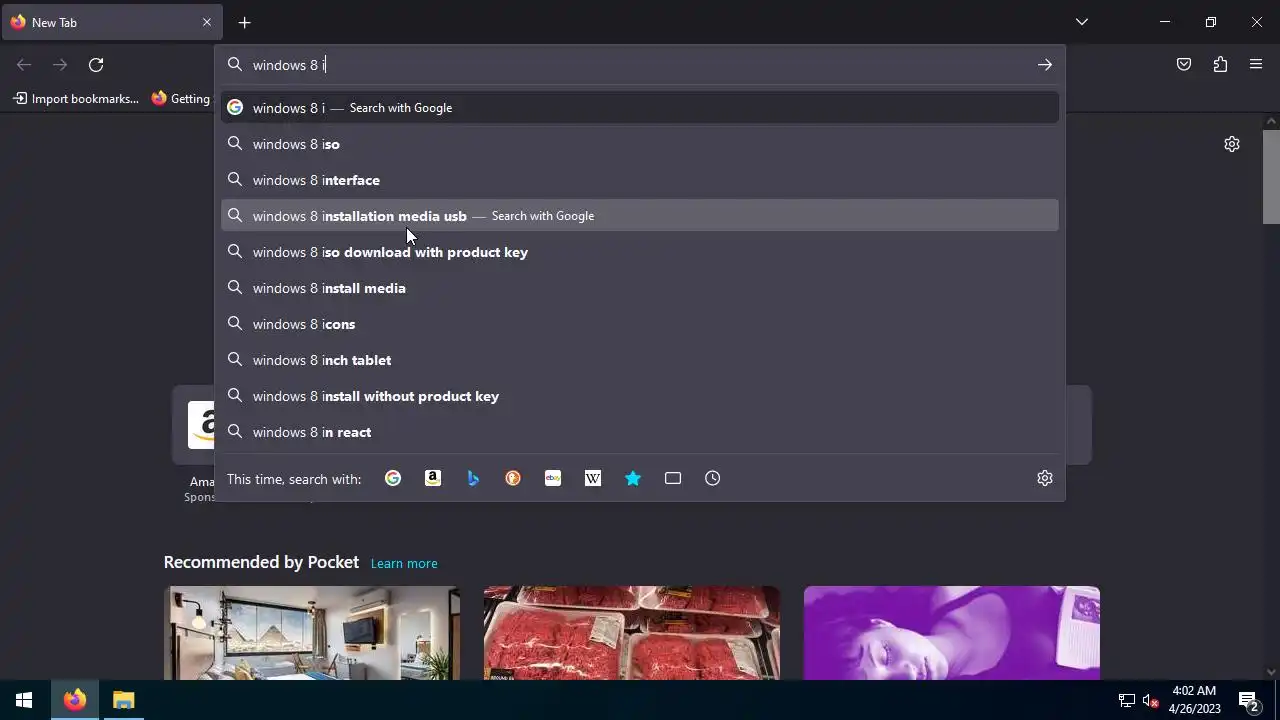Screen dimensions: 1280x720
Task: Search with Wikipedia one-off icon
Action: (x=593, y=478)
